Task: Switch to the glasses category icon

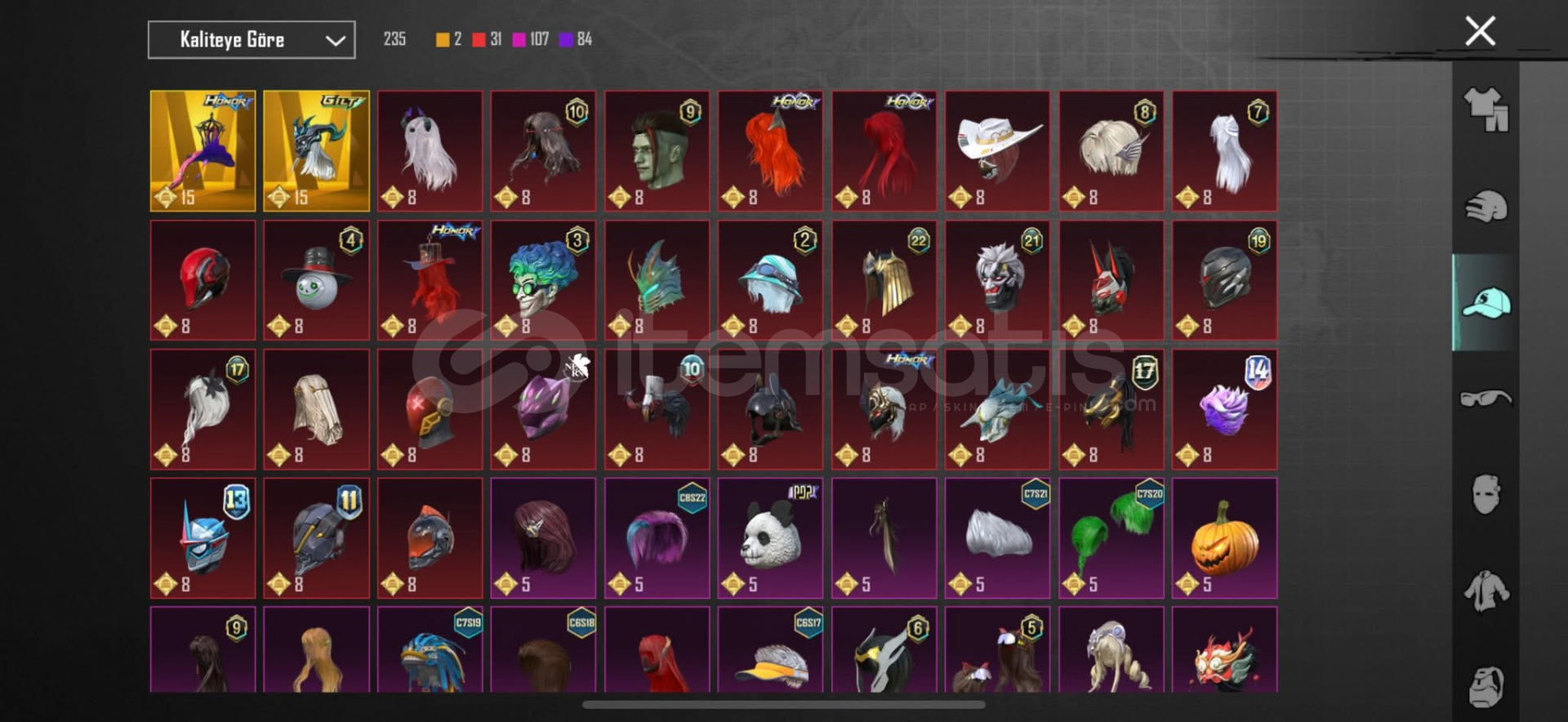Action: 1486,399
